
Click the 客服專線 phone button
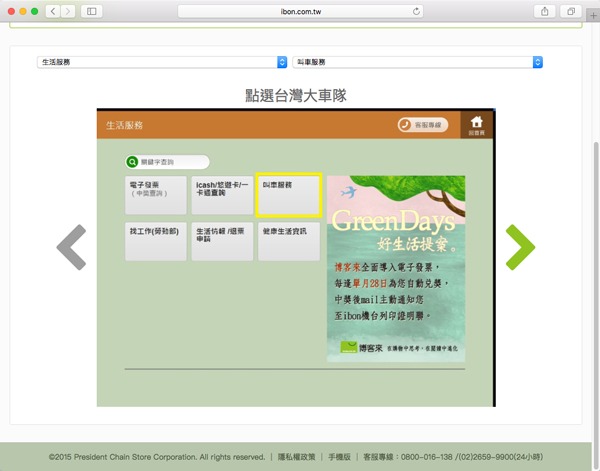423,125
